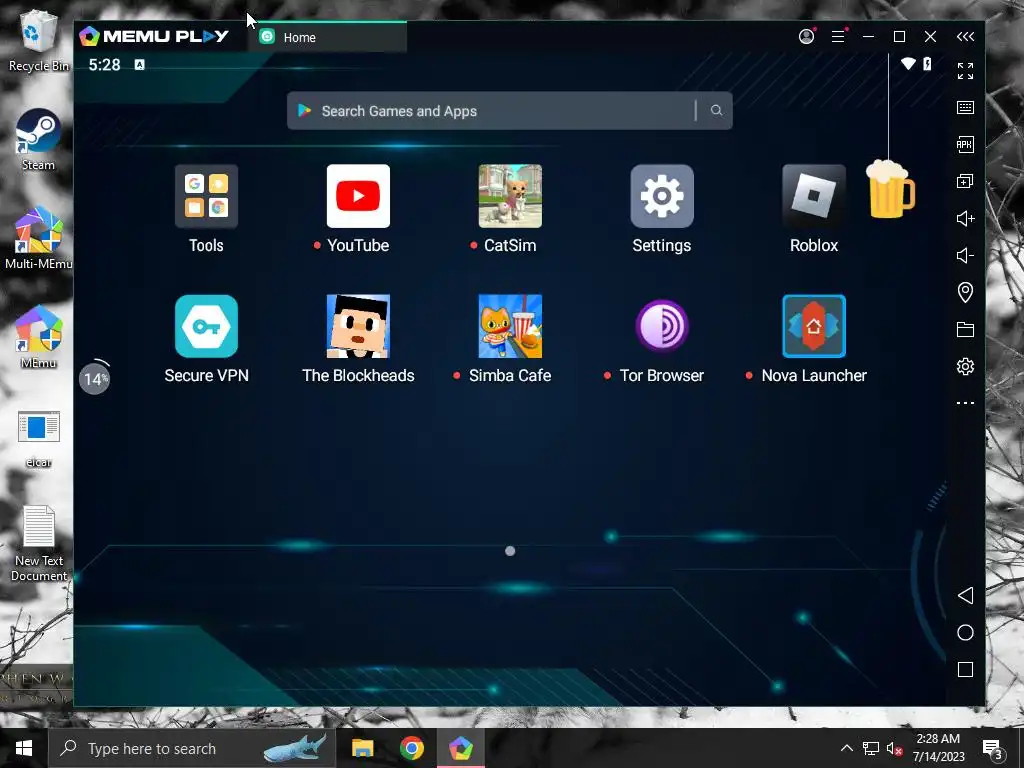Click the MEmu Play logo
The height and width of the screenshot is (768, 1024).
(154, 37)
